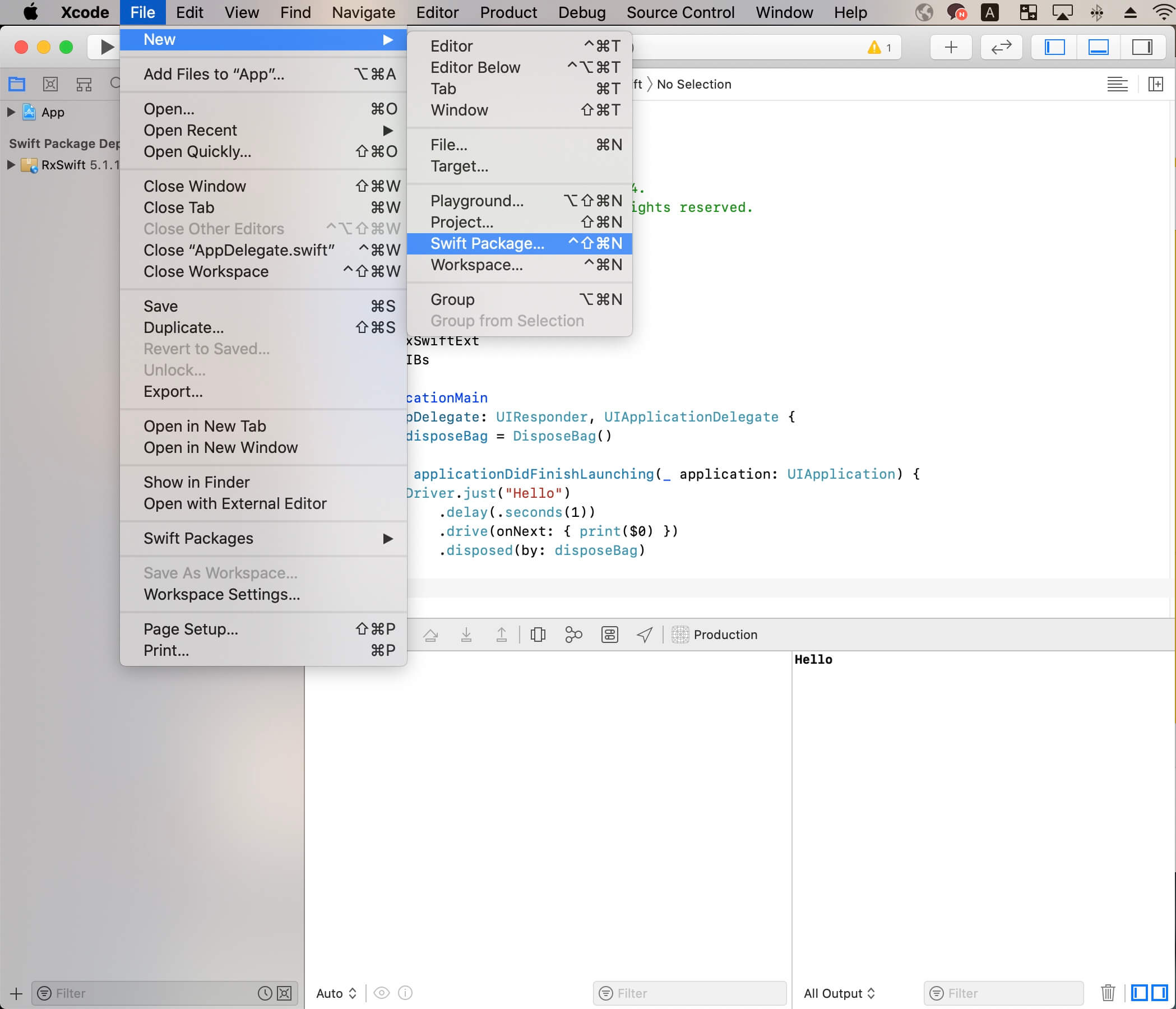Open editor options lines icon
This screenshot has height=1009, width=1176.
pos(1117,84)
